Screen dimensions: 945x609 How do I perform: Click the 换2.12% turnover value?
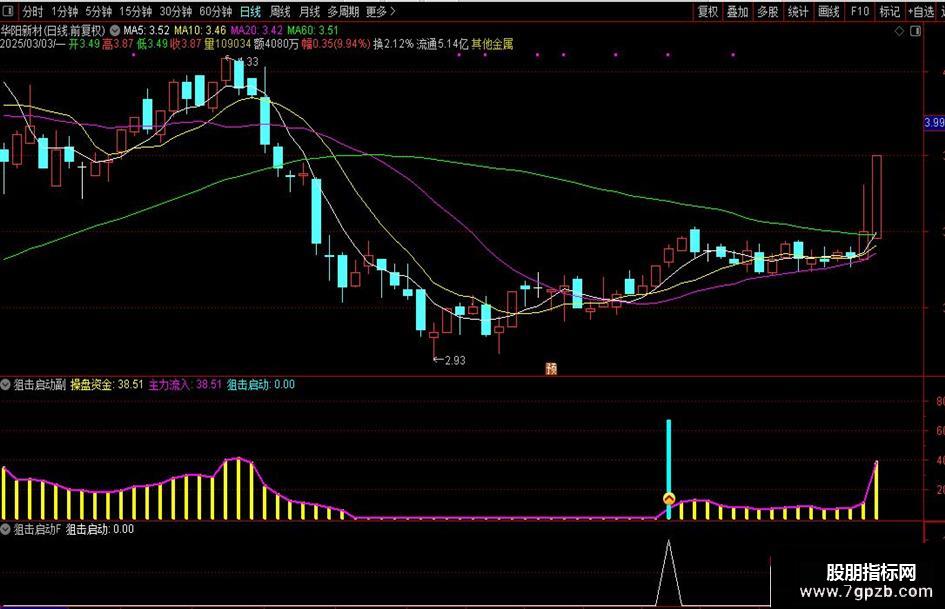tap(394, 43)
